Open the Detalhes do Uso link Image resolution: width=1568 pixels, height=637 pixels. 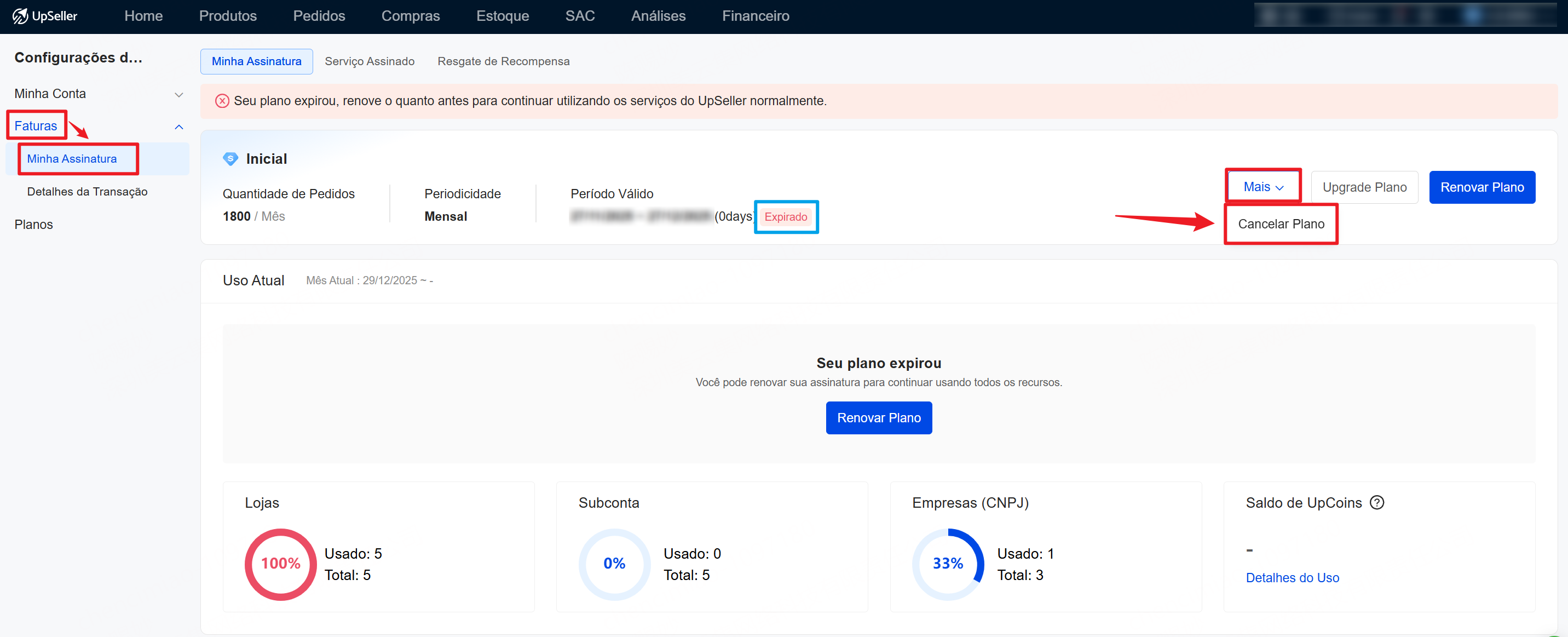[1292, 577]
